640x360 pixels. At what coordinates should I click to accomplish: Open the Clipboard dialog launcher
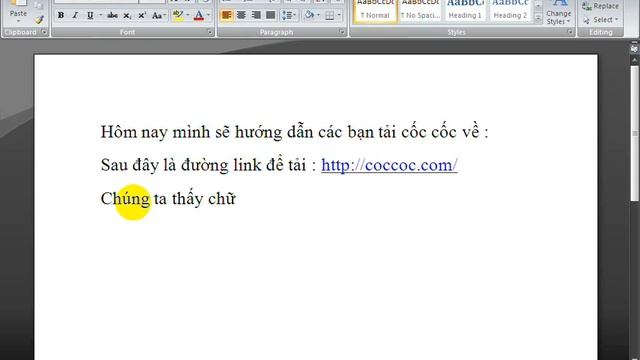(x=44, y=32)
